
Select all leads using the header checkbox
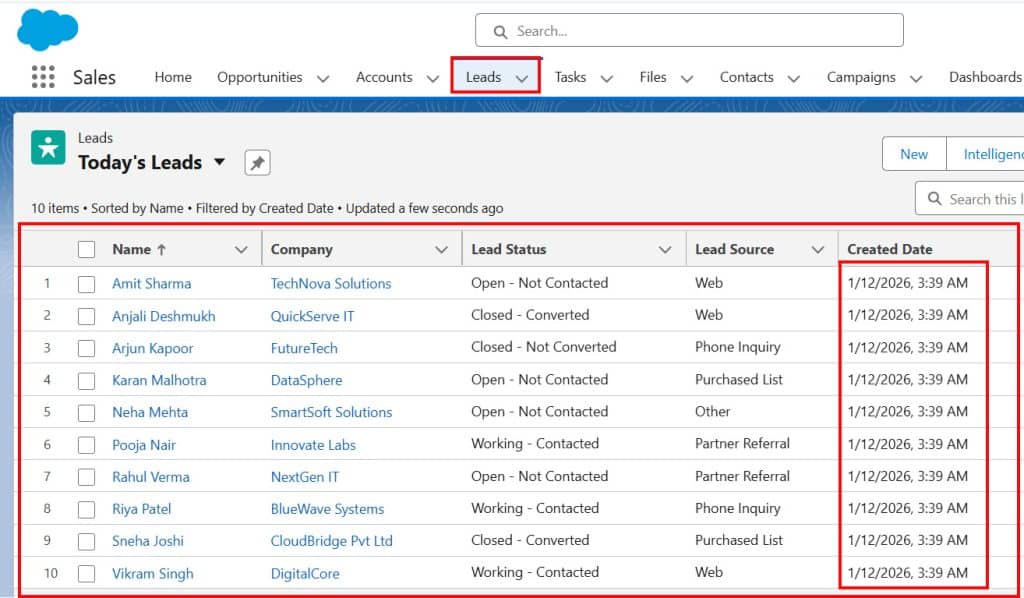click(x=86, y=248)
